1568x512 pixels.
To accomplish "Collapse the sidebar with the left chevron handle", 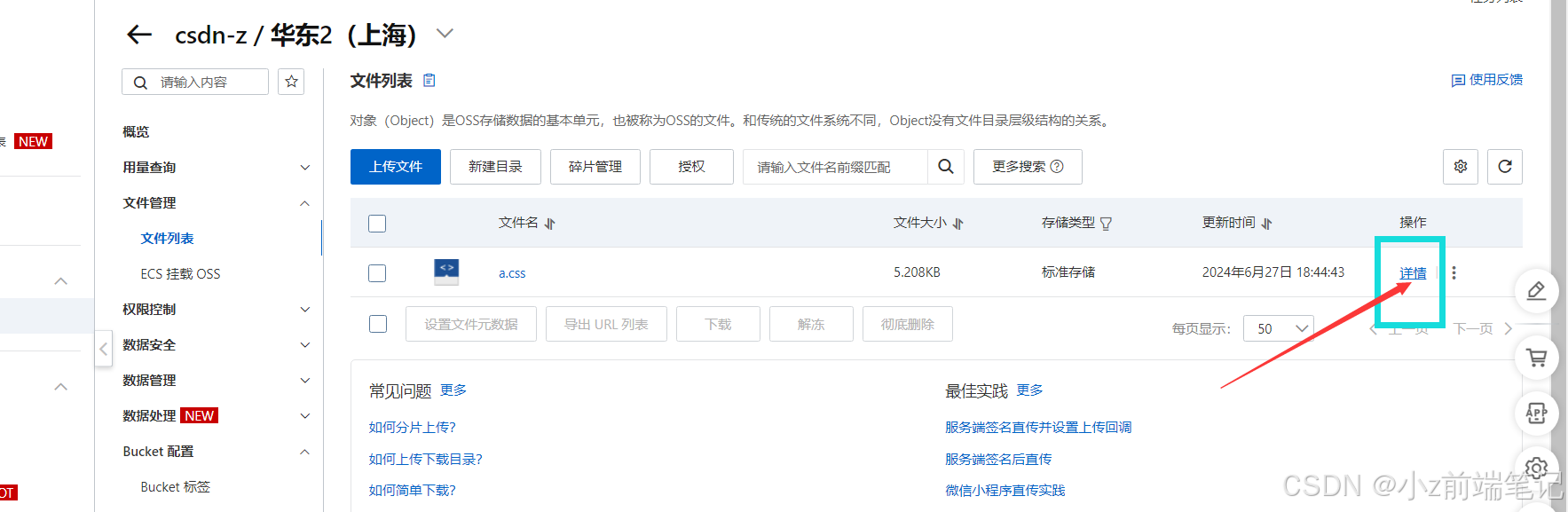I will pos(104,349).
